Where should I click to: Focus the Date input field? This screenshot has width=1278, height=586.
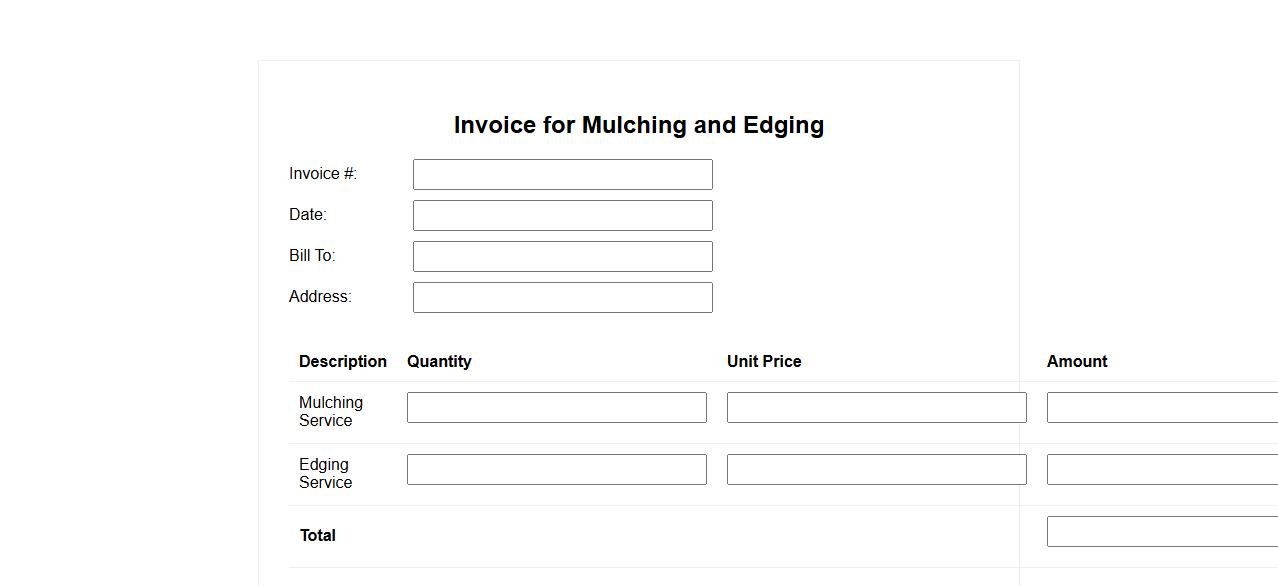(x=562, y=215)
